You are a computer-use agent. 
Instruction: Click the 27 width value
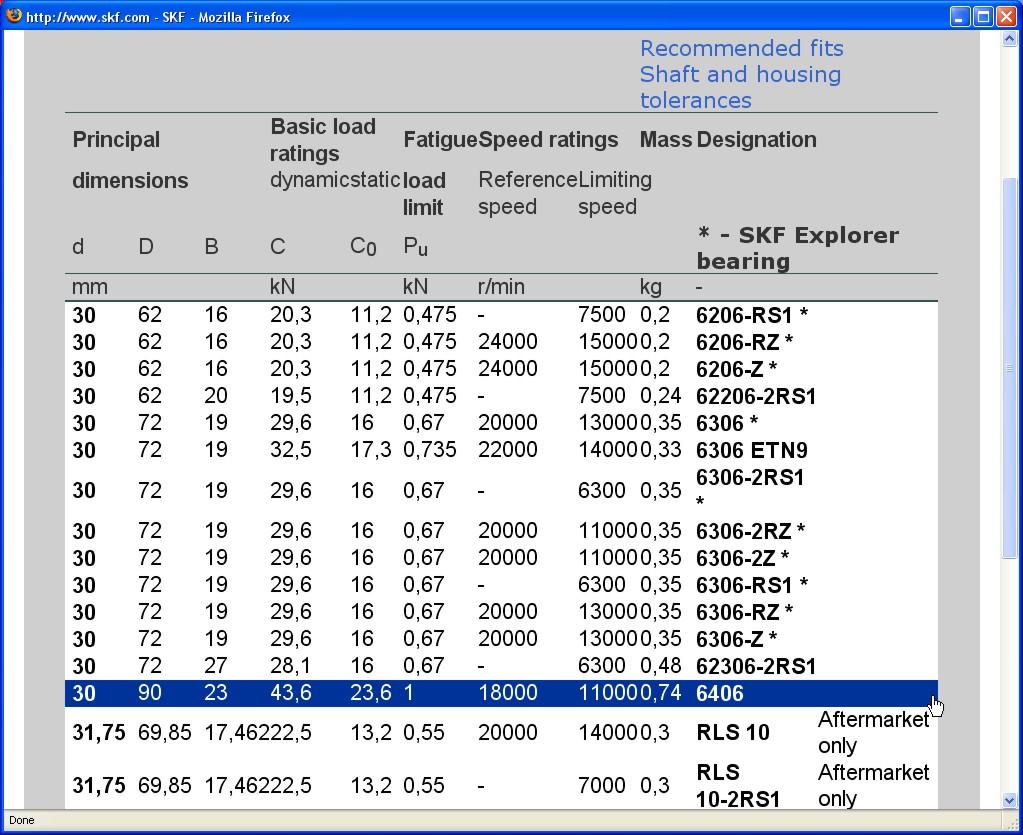point(216,666)
